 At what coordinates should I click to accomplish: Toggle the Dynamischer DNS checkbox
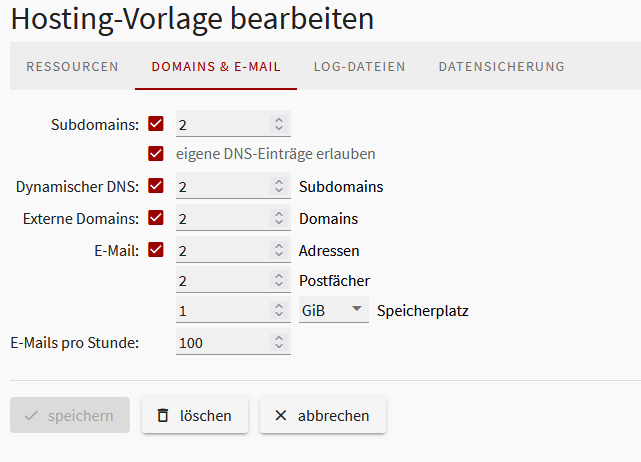pos(156,186)
